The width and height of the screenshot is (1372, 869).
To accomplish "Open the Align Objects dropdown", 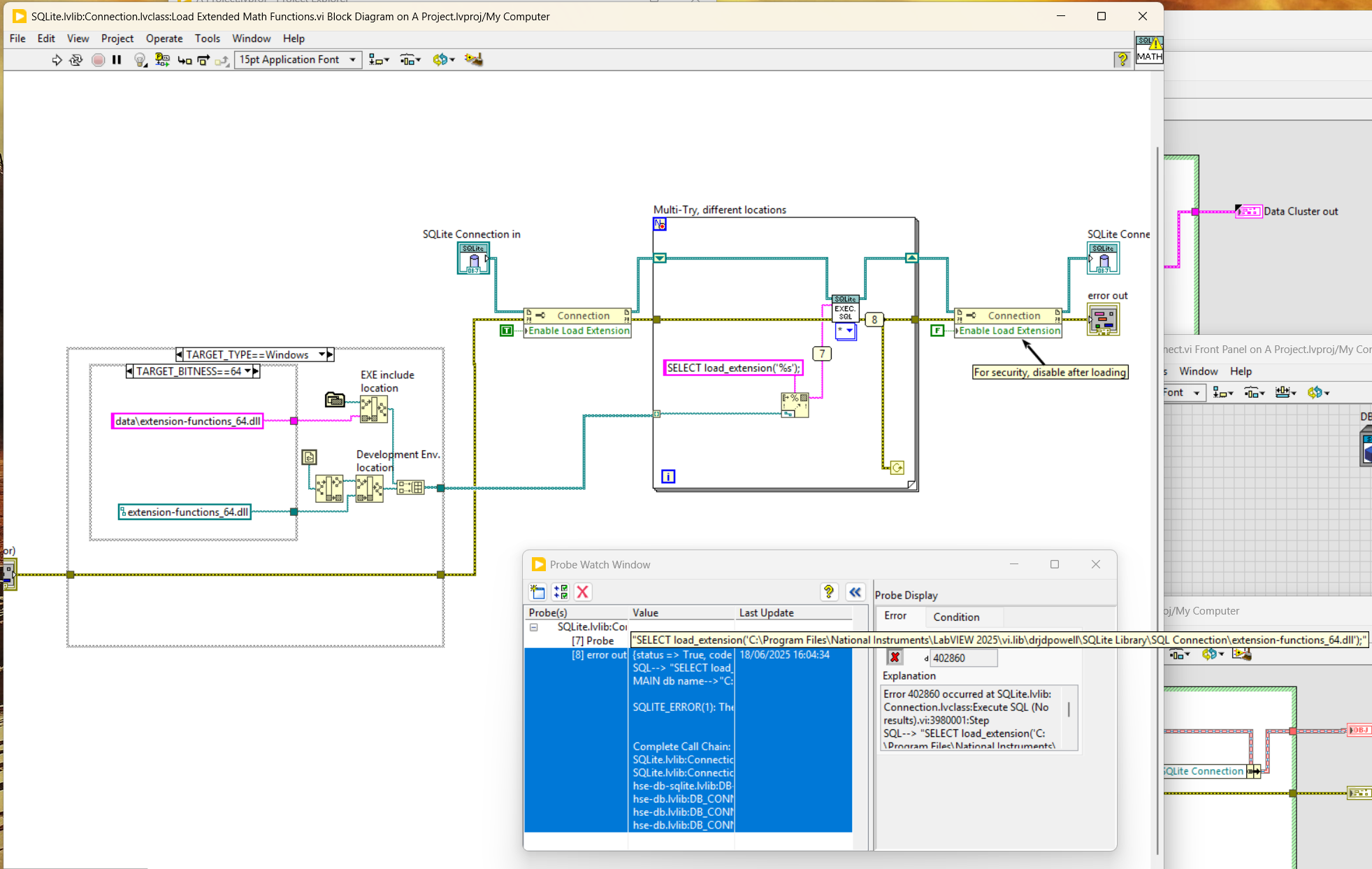I will 379,60.
